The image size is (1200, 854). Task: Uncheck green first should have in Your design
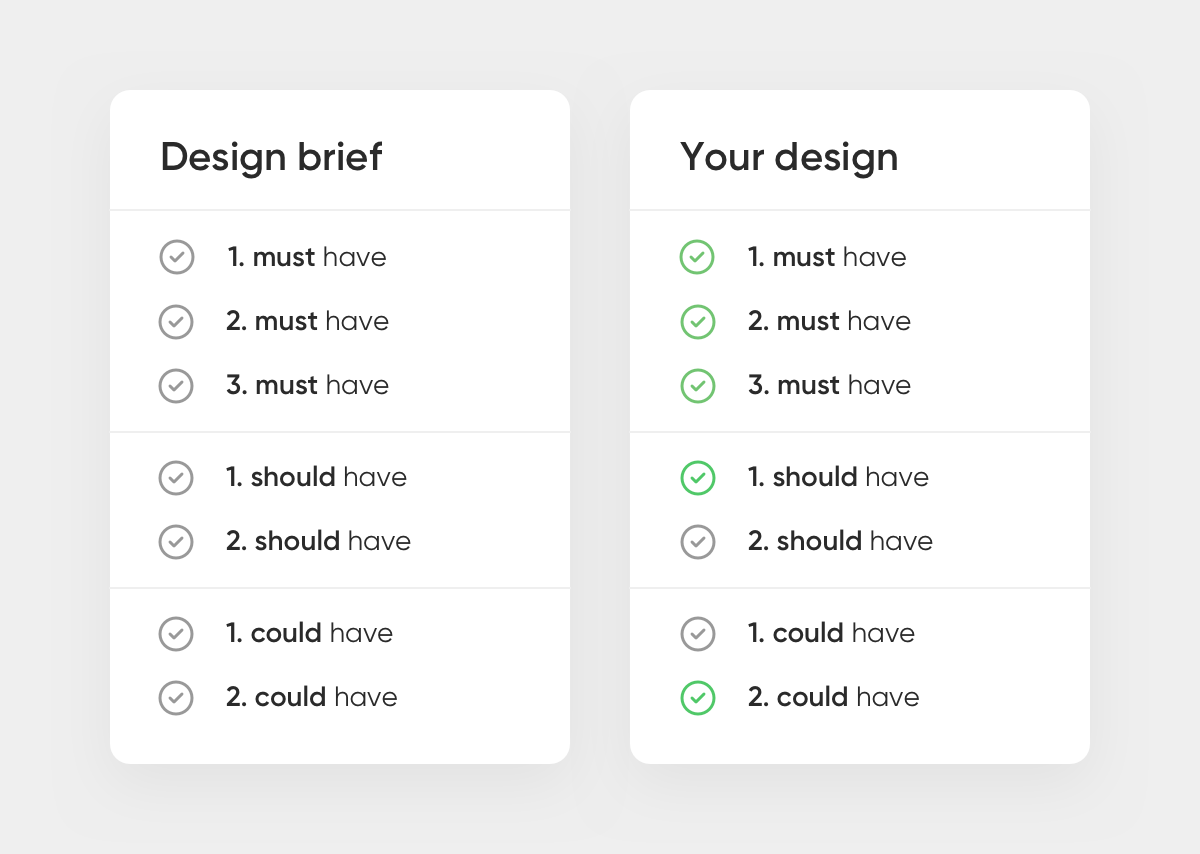point(697,477)
